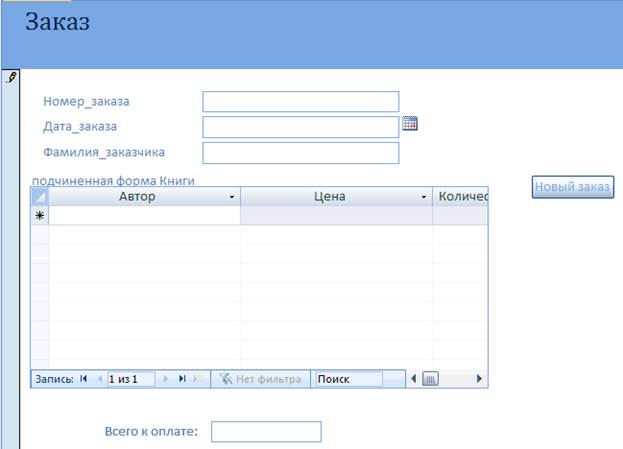Viewport: 623px width, 449px height.
Task: Click the Запись: navigation label
Action: [54, 379]
